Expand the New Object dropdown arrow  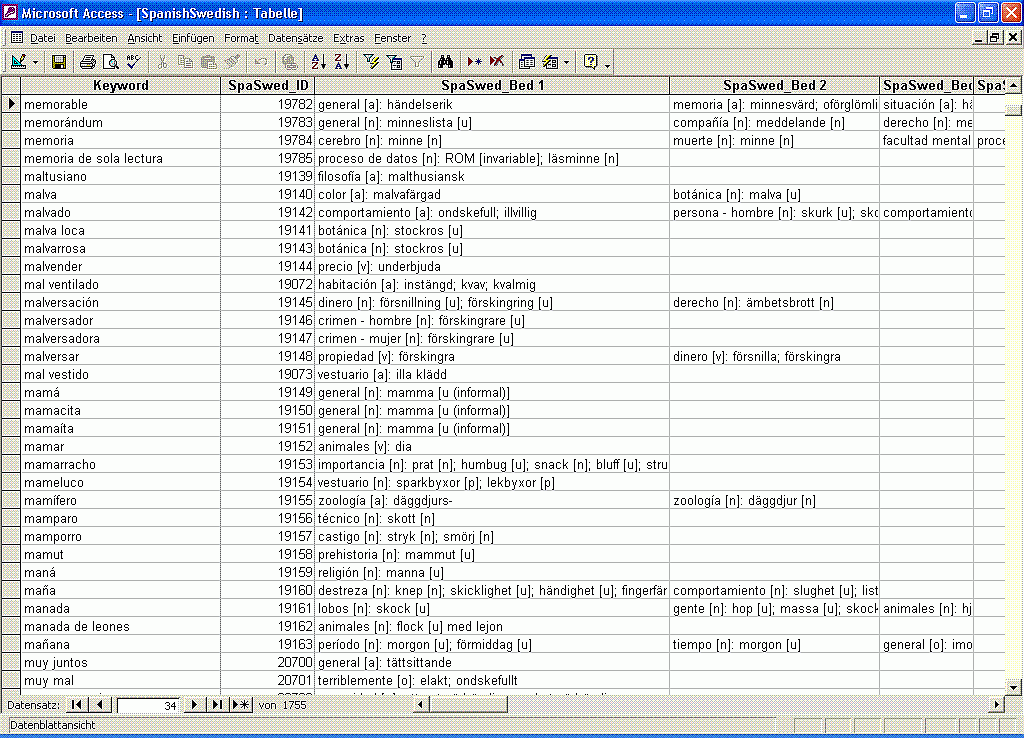[566, 62]
